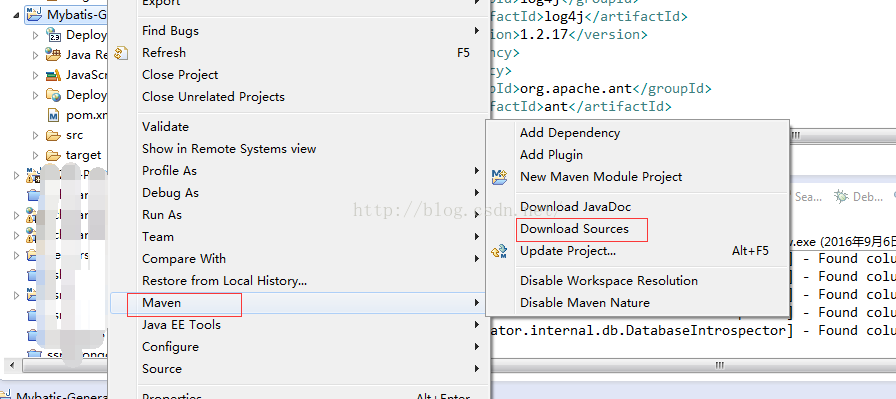896x399 pixels.
Task: Expand the Deploy node with globe icon
Action: pyautogui.click(x=35, y=95)
